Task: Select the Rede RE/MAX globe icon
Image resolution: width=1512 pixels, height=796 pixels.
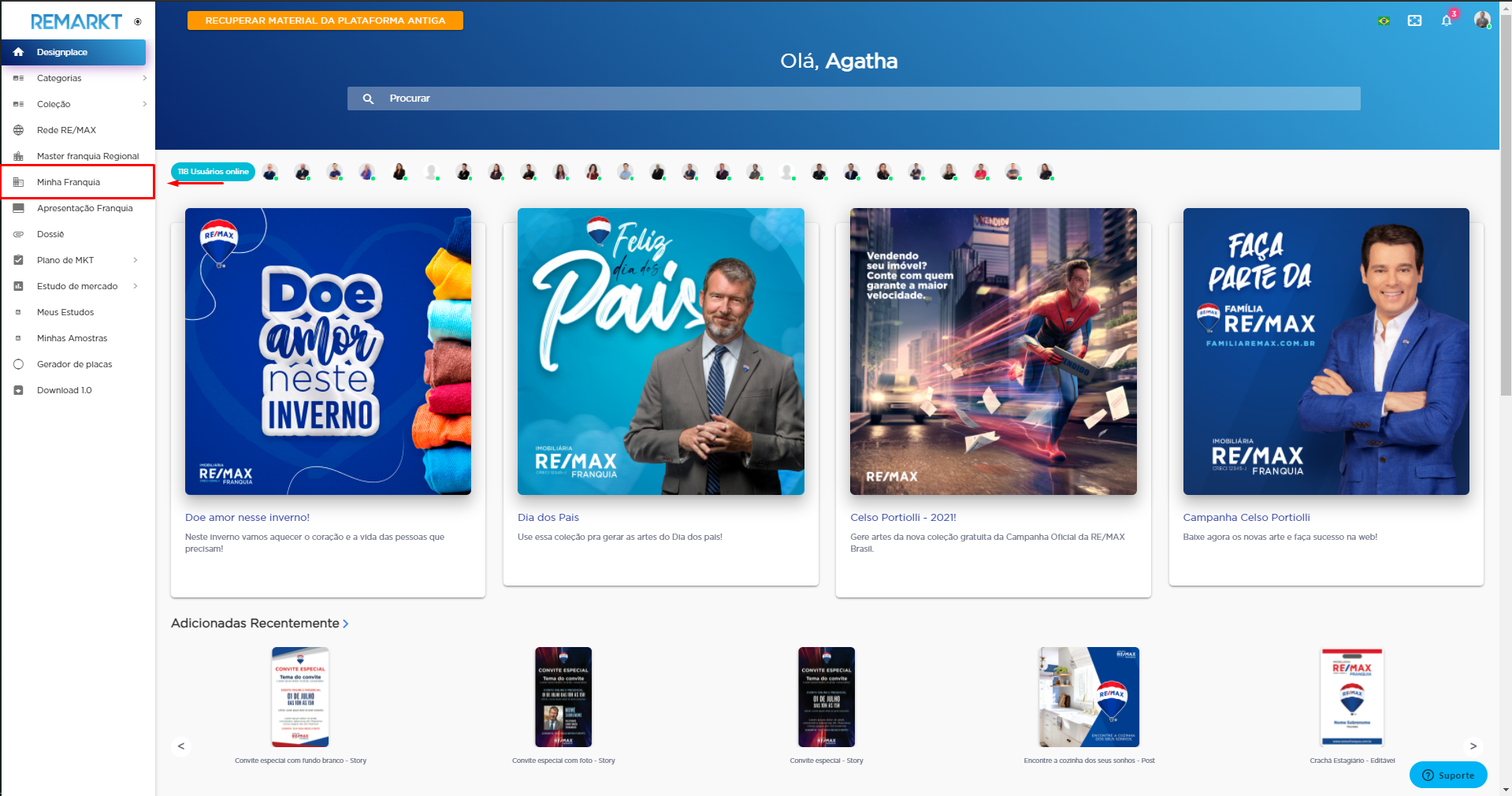Action: point(18,129)
